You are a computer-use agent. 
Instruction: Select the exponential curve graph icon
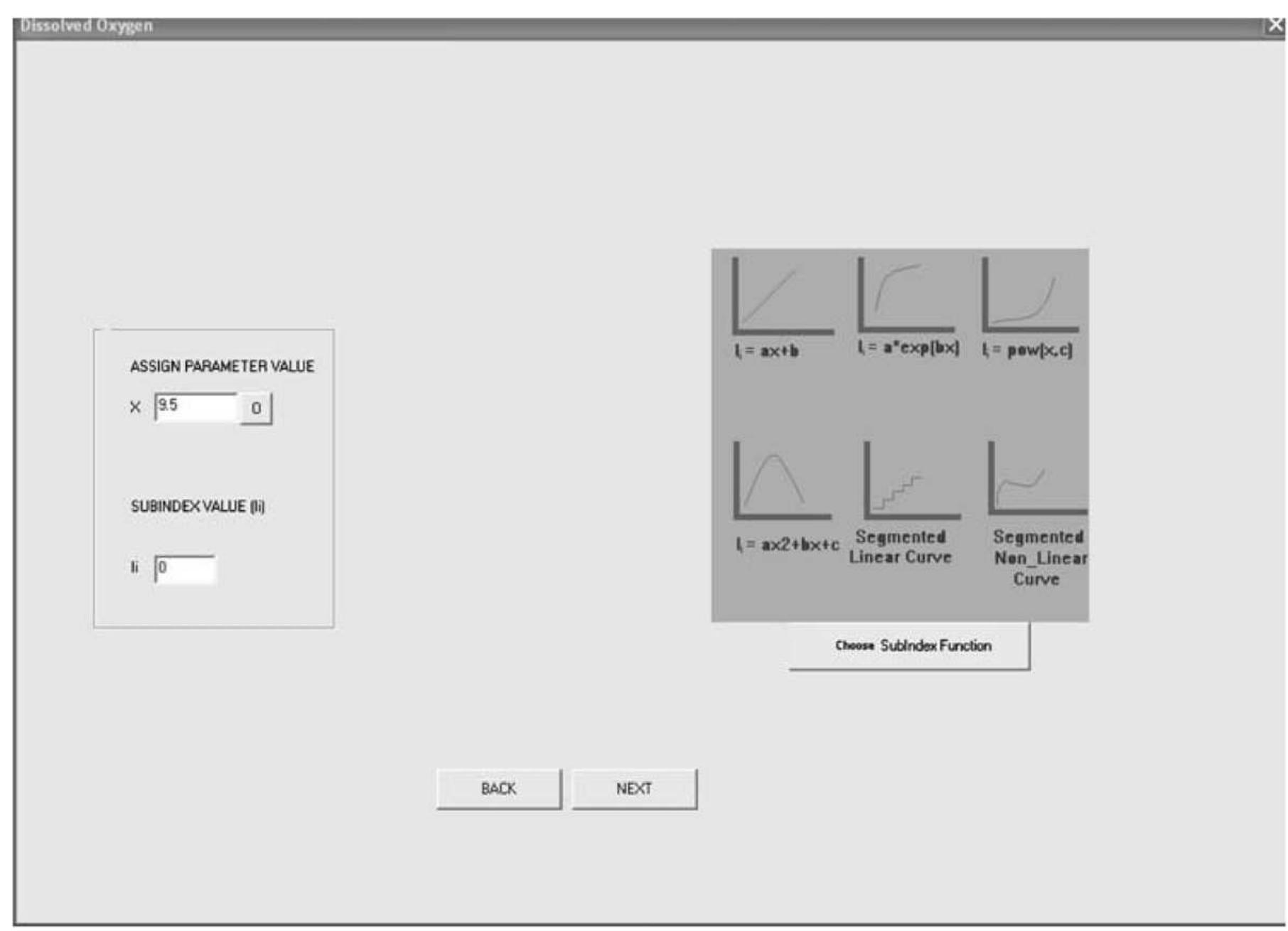[905, 295]
